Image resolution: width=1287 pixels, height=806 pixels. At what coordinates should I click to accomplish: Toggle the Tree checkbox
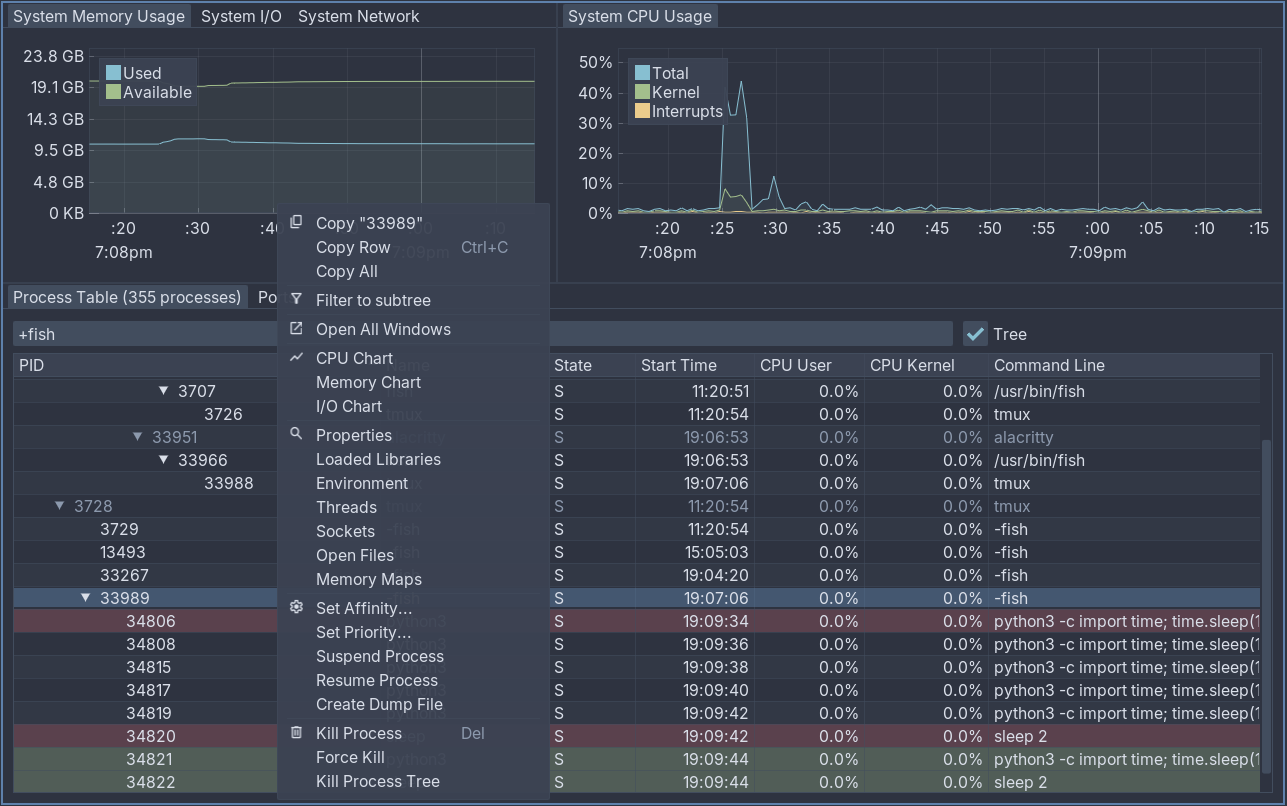click(975, 334)
